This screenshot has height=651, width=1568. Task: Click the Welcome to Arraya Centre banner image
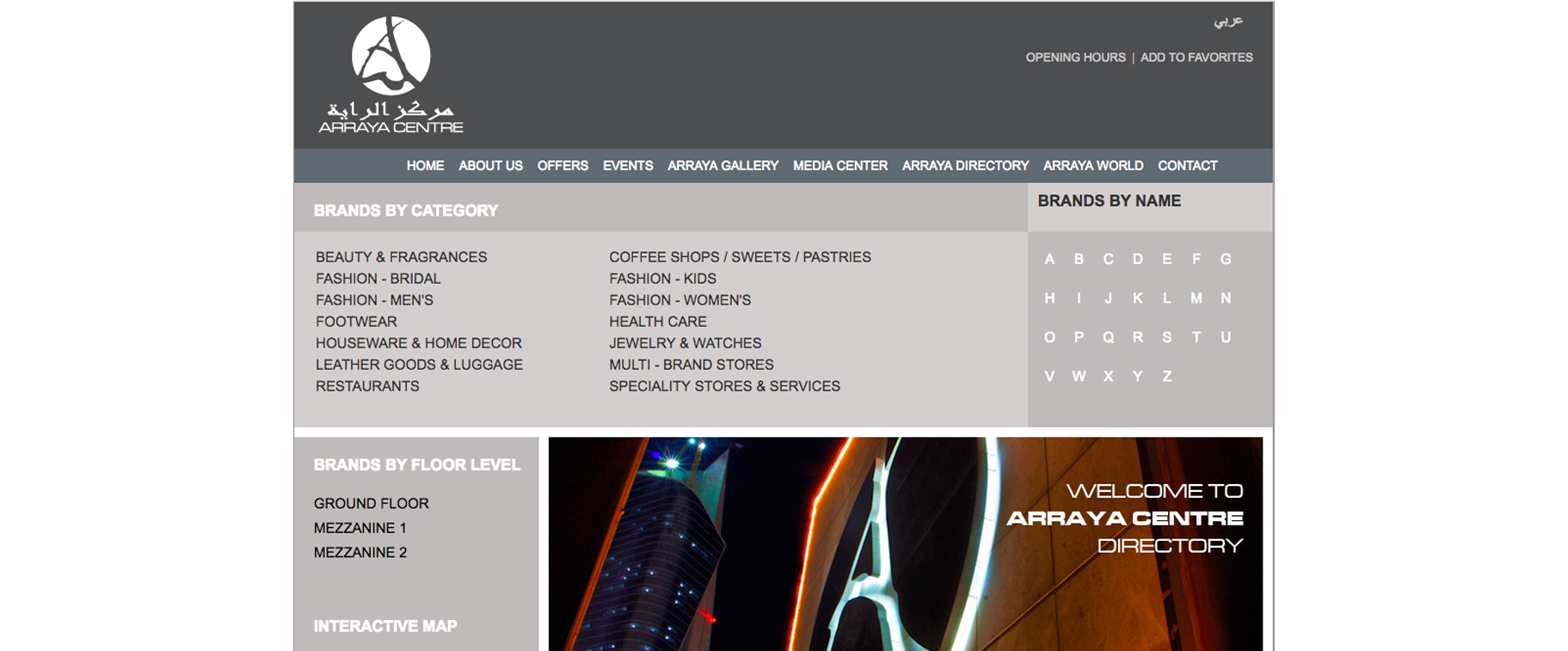[x=906, y=544]
